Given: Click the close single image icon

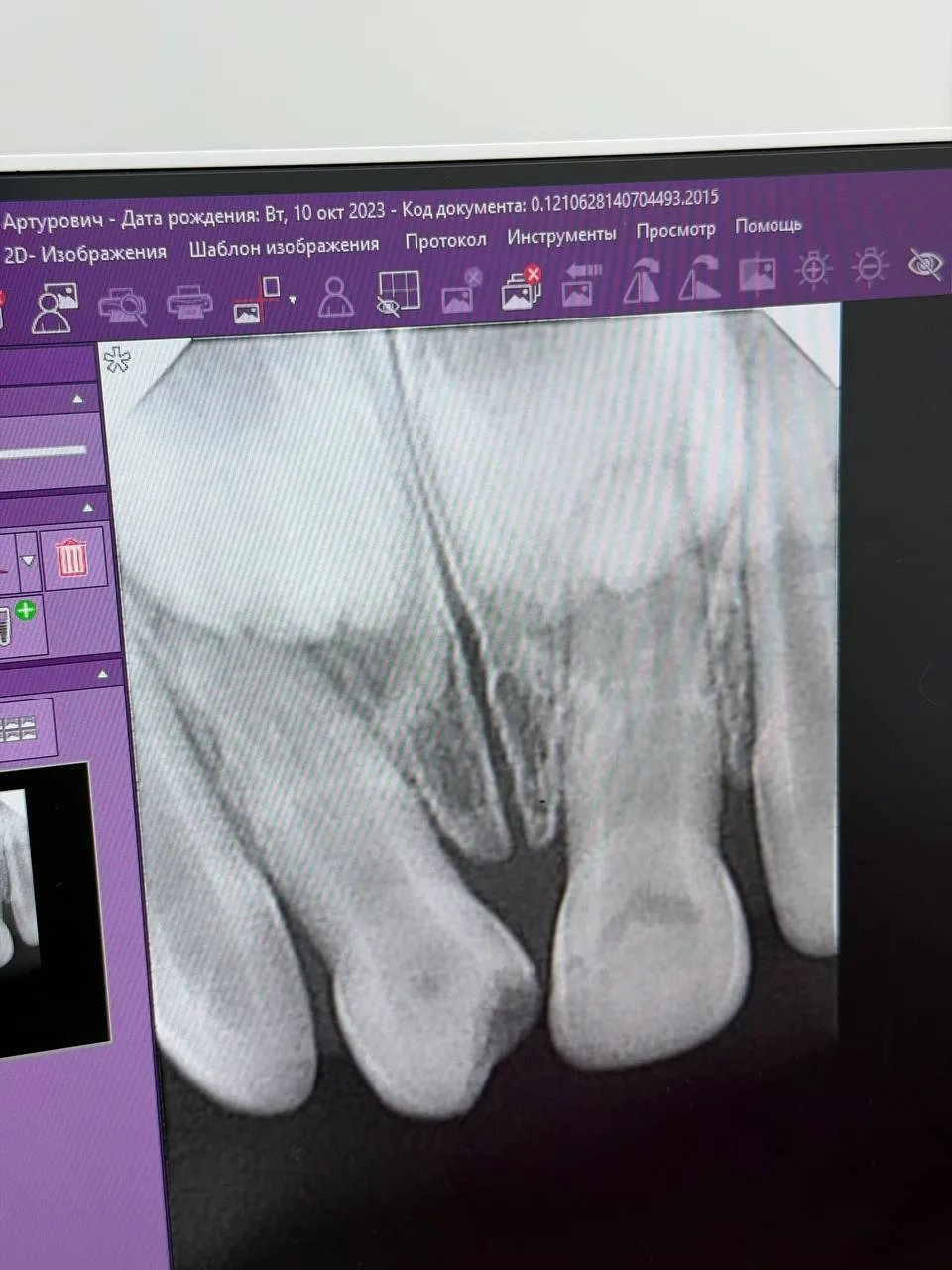Looking at the screenshot, I should pyautogui.click(x=461, y=290).
